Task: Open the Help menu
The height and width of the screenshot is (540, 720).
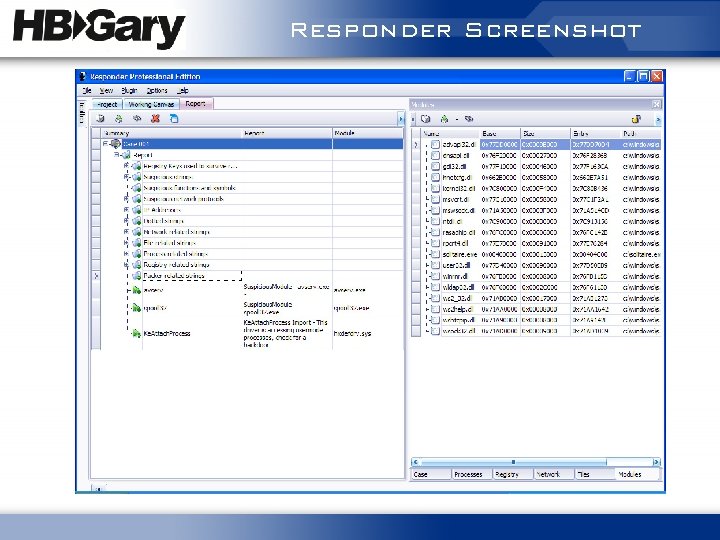Action: (x=183, y=90)
